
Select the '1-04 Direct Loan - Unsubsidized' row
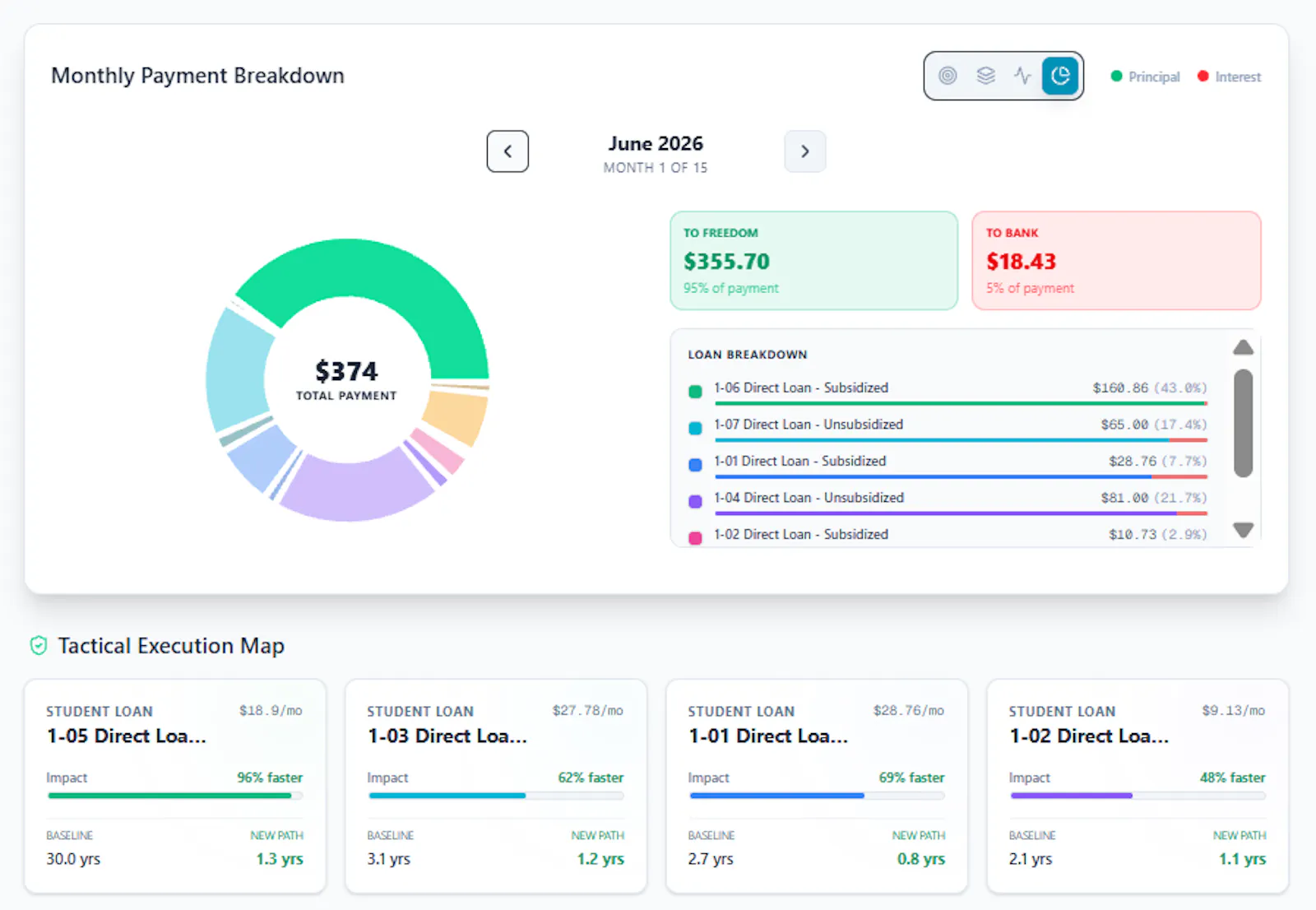point(948,501)
